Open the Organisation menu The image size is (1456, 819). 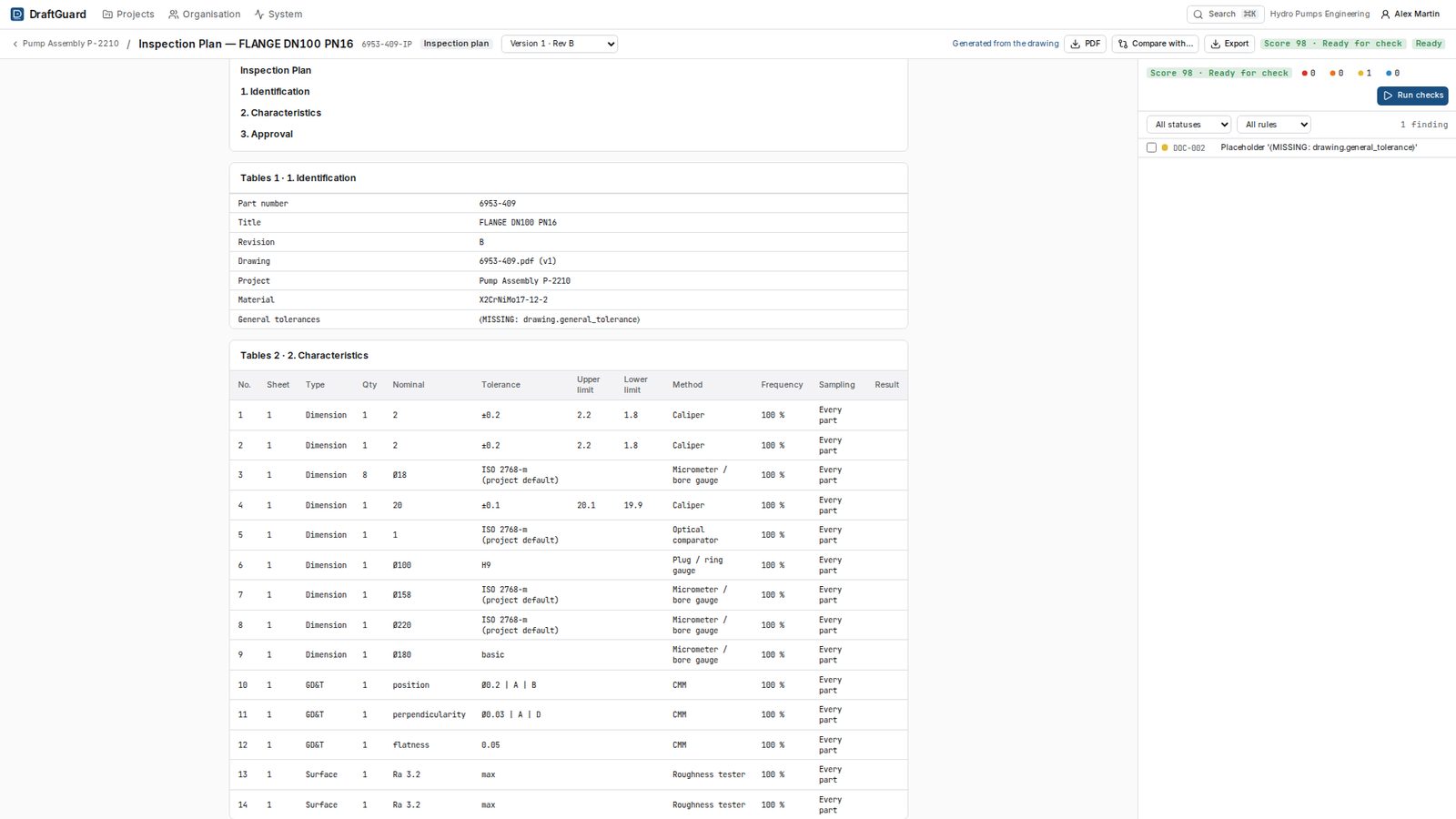(205, 15)
